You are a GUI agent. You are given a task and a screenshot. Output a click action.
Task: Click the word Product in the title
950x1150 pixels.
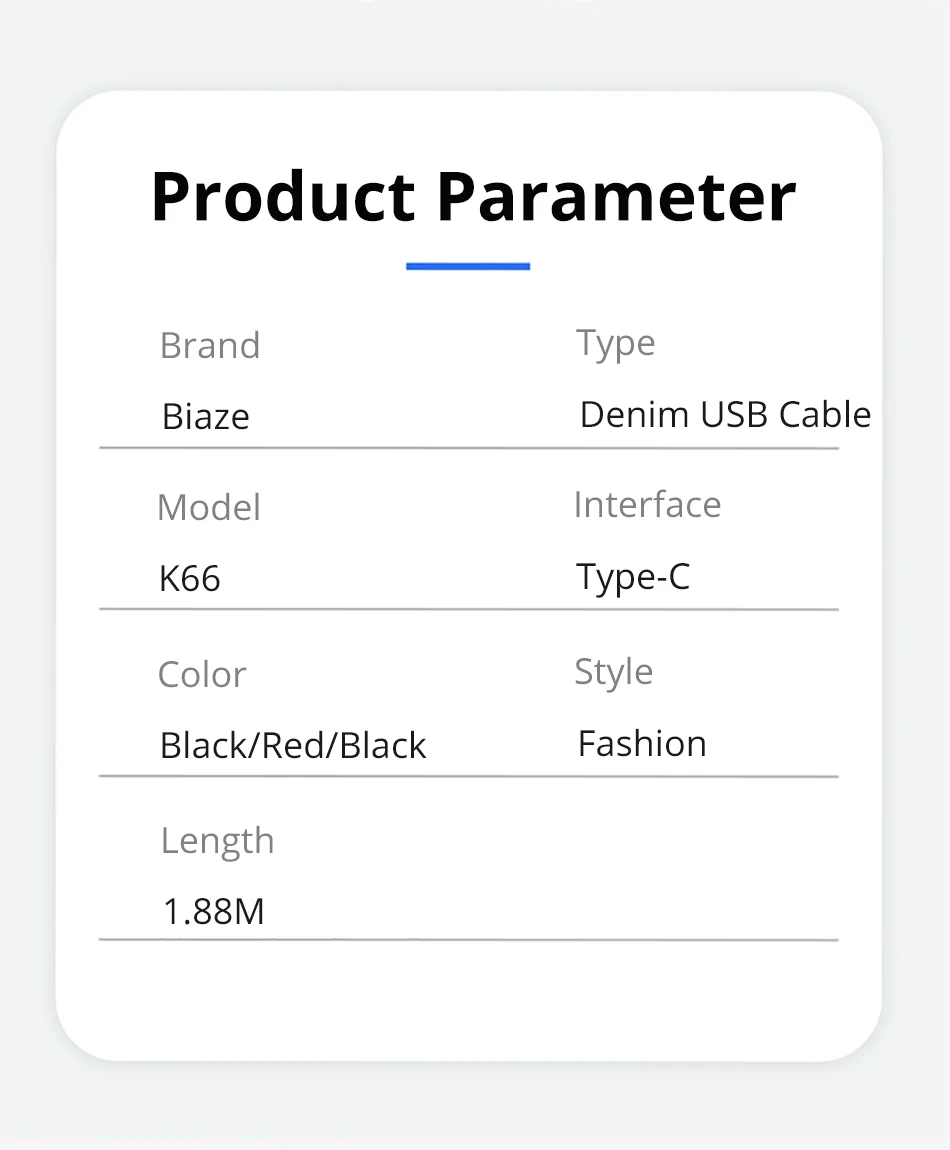[283, 197]
